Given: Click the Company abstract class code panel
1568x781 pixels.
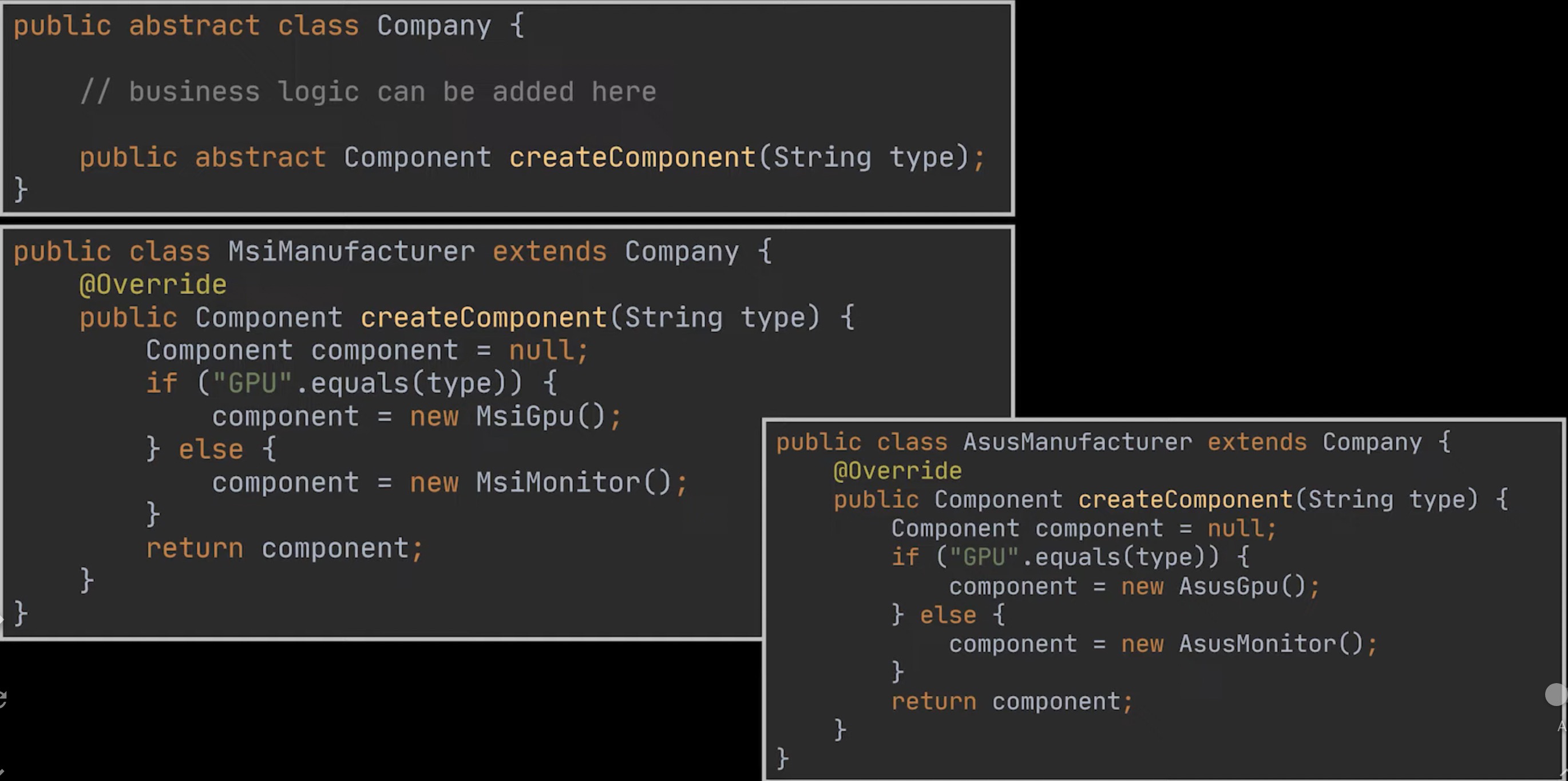Looking at the screenshot, I should pyautogui.click(x=508, y=108).
